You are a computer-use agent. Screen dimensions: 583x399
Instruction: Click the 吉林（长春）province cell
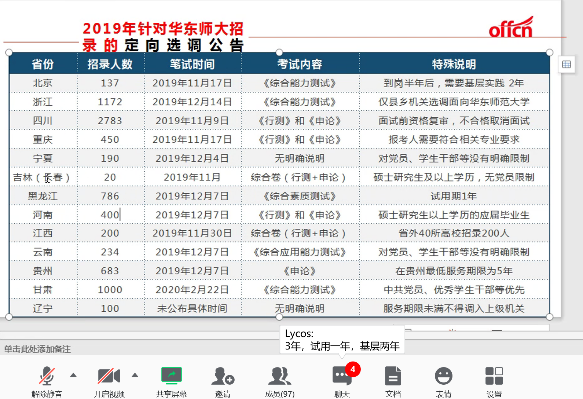[43, 177]
